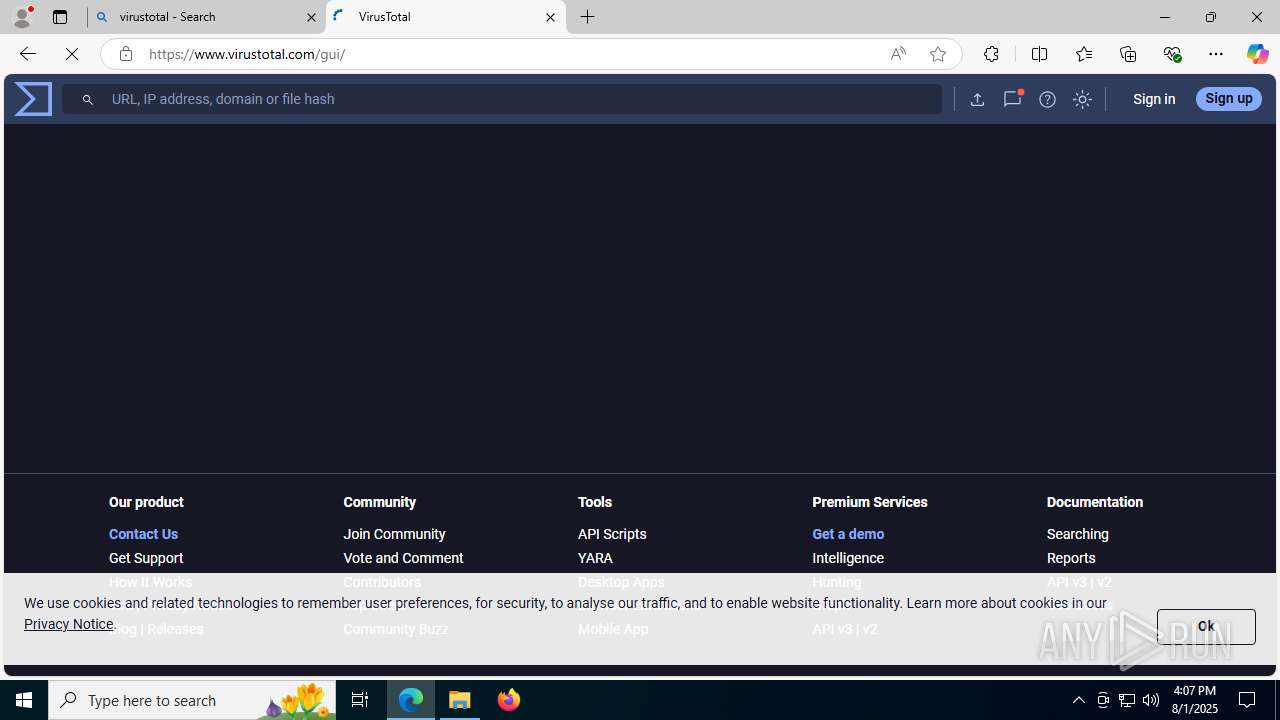Open the Copilot icon
Screen dimensions: 1280x720
[x=1257, y=54]
